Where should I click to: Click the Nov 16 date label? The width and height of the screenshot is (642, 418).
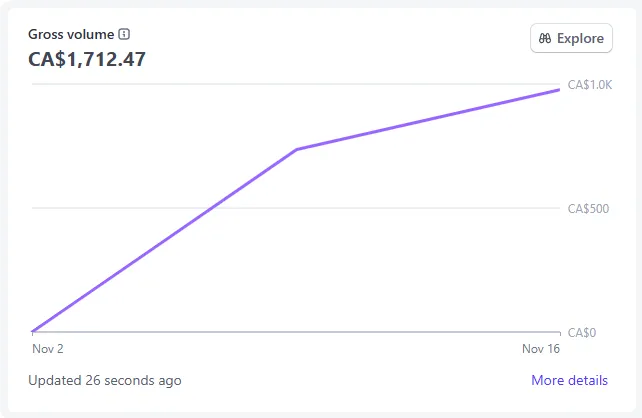pos(541,349)
